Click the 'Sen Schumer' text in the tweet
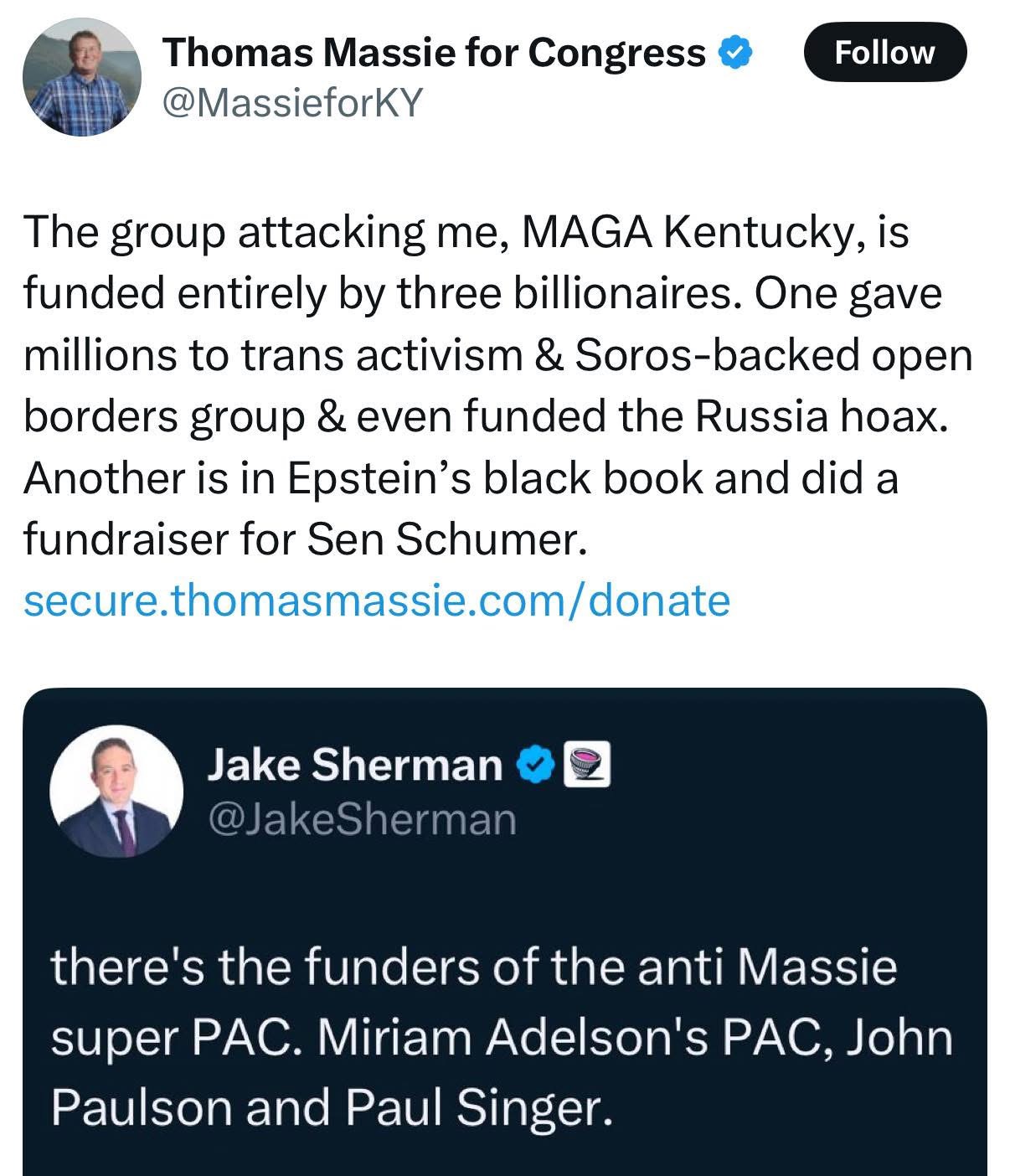This screenshot has width=1010, height=1176. (x=443, y=539)
